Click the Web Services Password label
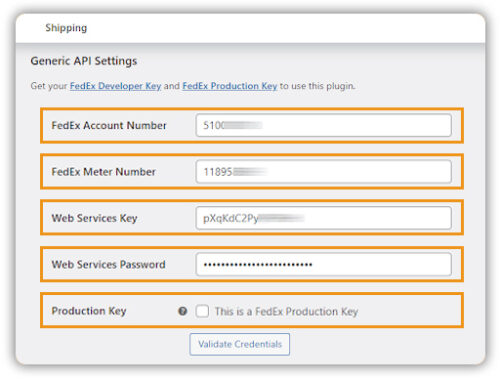500x380 pixels. [x=108, y=265]
